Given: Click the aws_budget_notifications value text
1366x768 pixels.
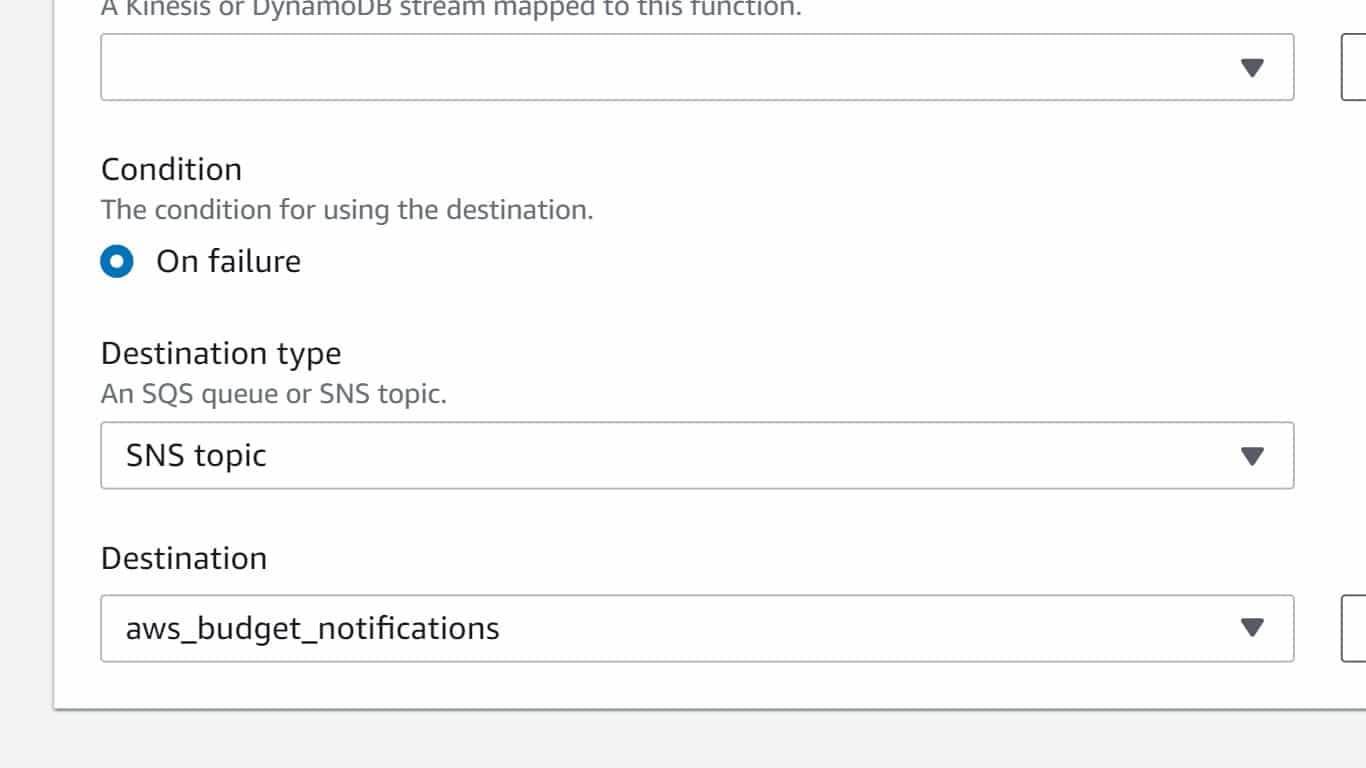Looking at the screenshot, I should (312, 628).
